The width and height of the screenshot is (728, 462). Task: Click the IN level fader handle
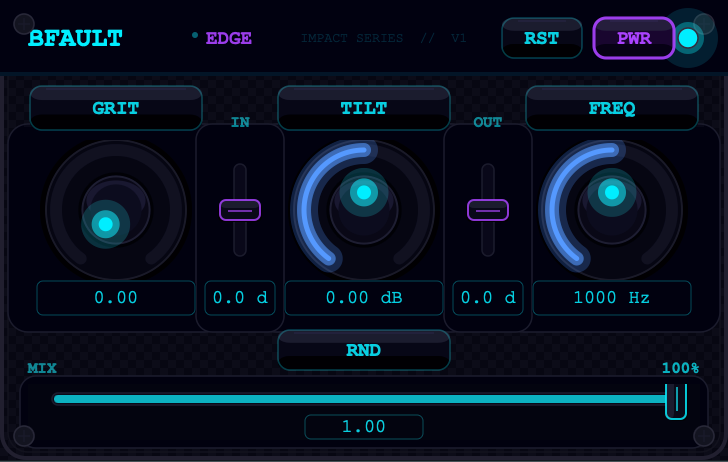pos(240,210)
